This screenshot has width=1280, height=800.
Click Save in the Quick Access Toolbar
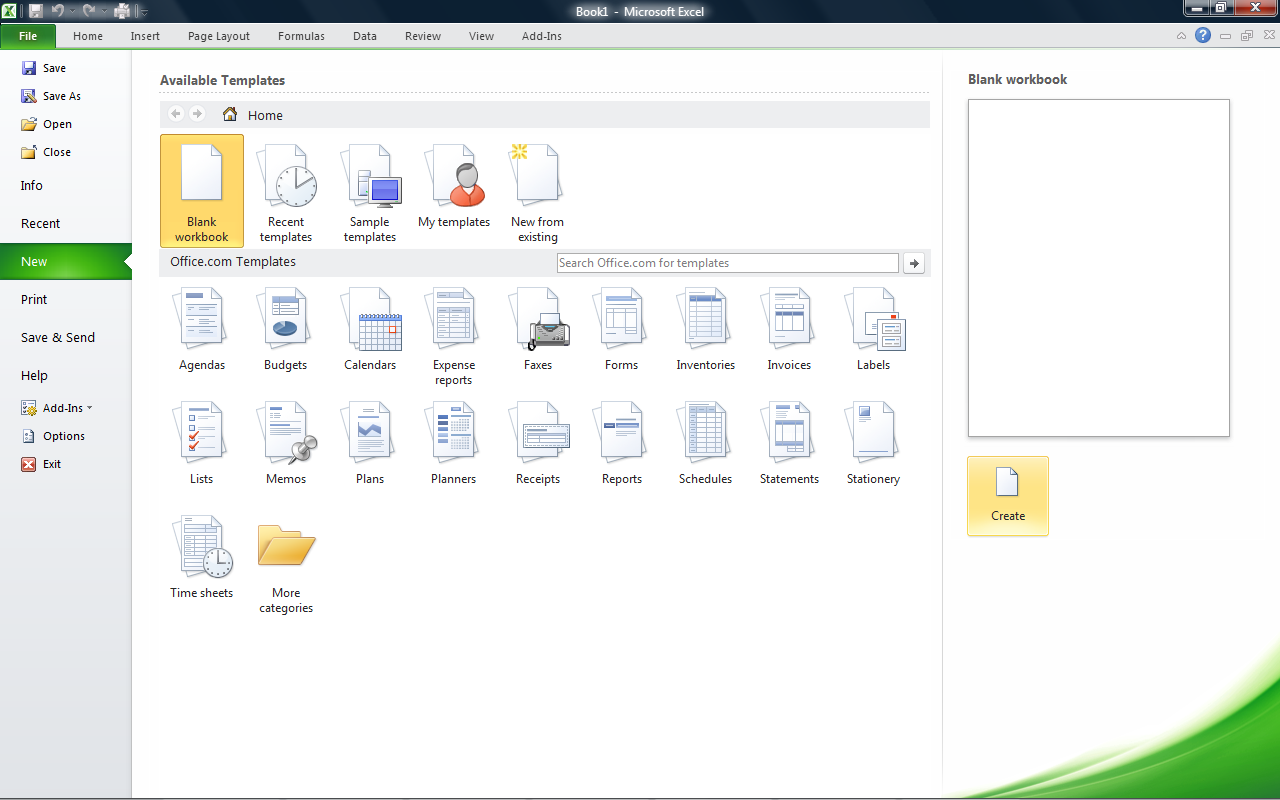coord(35,10)
